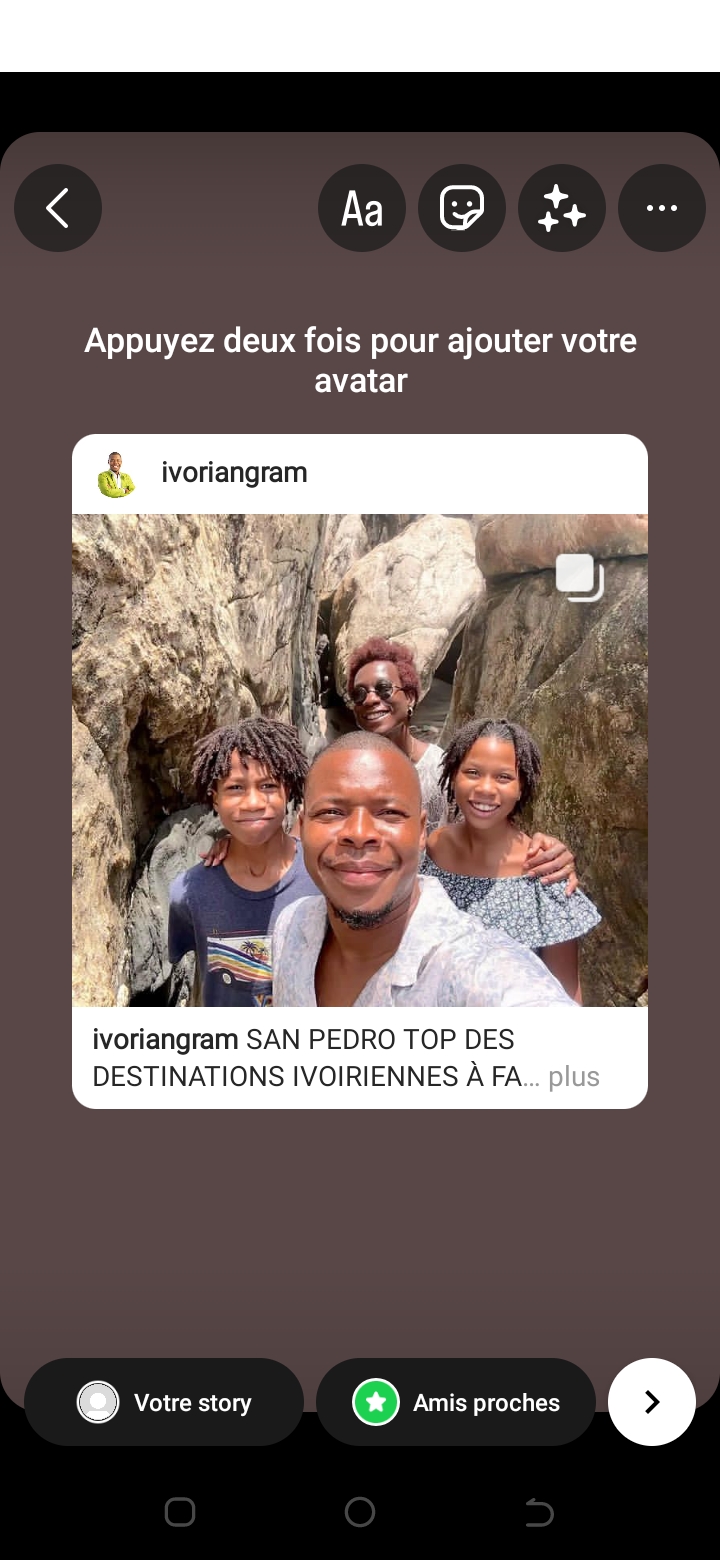Open the three-dot more options menu

click(x=662, y=208)
